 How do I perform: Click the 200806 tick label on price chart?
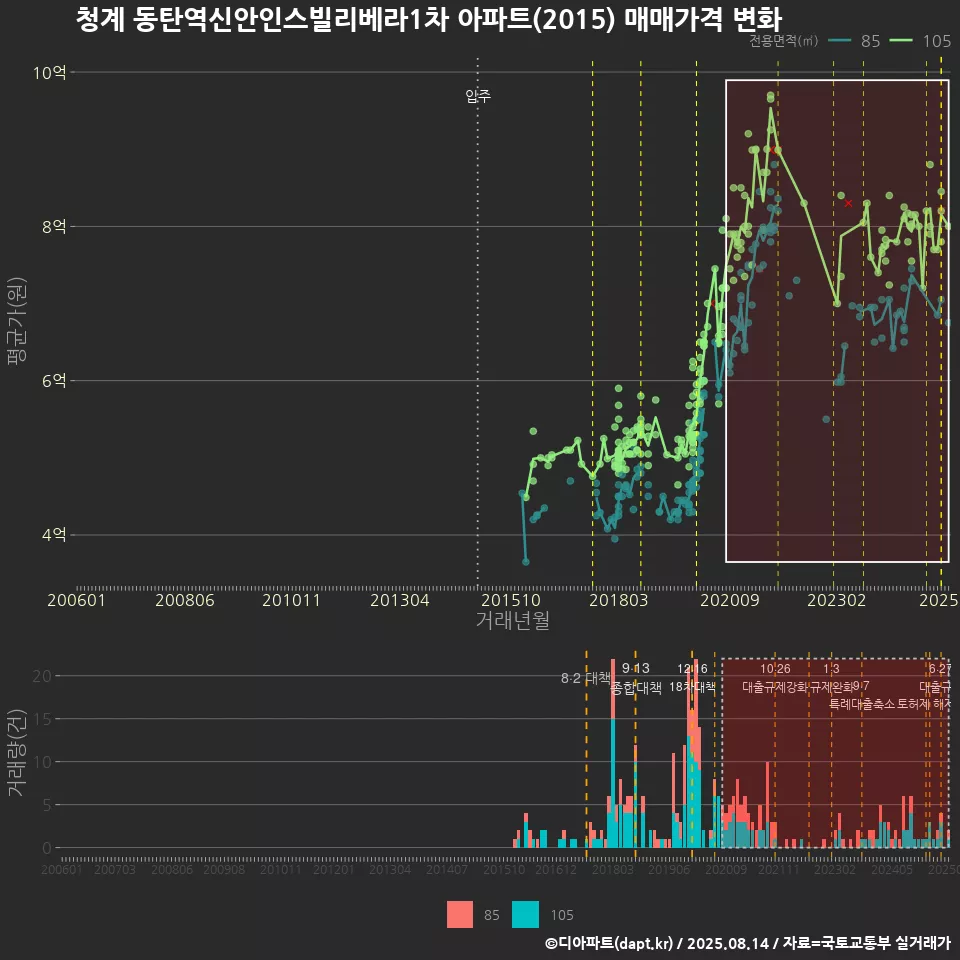pyautogui.click(x=184, y=600)
